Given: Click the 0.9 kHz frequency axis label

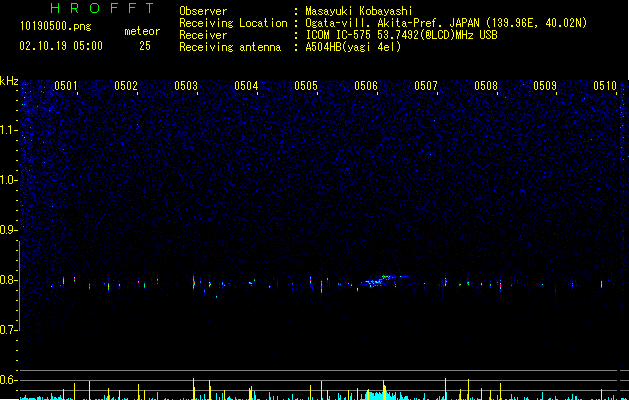Looking at the screenshot, I should tap(9, 230).
